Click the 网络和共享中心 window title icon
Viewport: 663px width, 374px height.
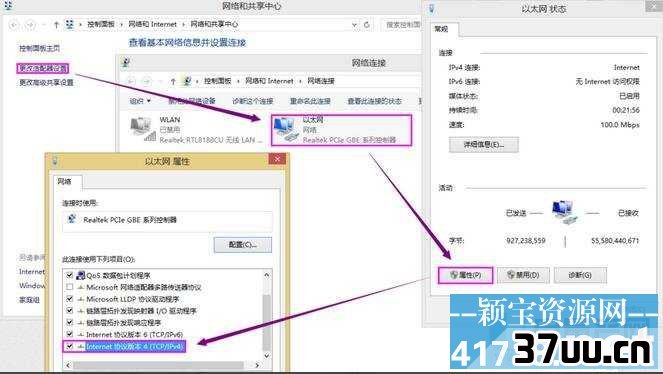(8, 6)
